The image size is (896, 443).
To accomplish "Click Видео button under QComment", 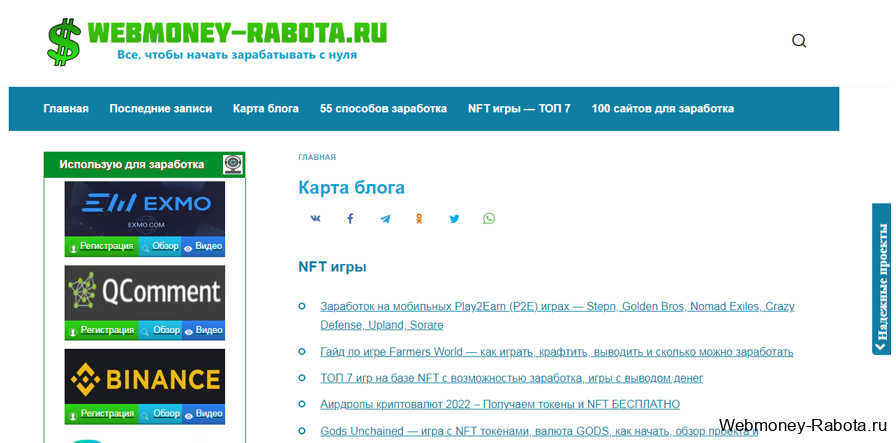I will pos(203,330).
